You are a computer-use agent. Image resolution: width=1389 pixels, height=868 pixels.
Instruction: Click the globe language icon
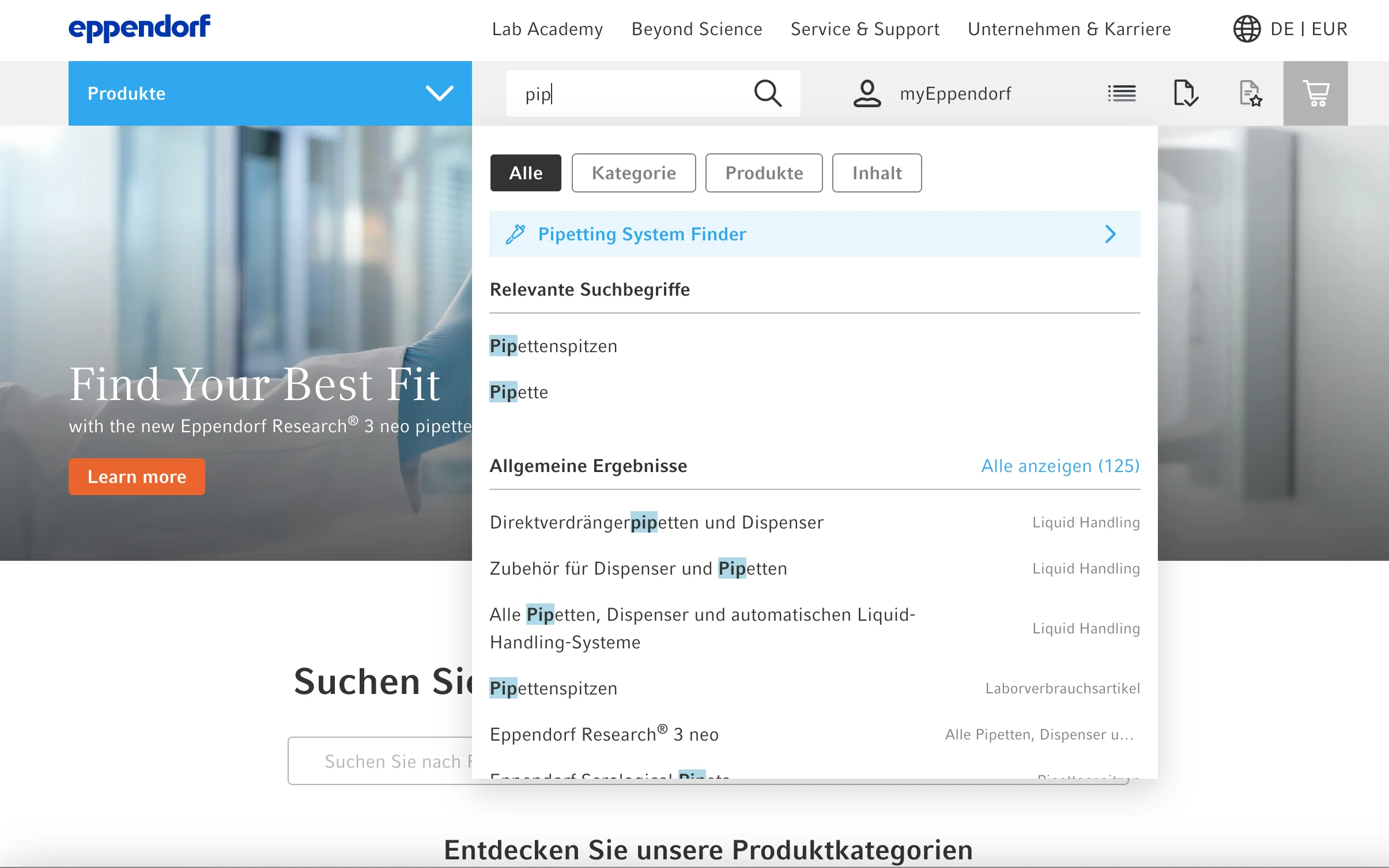[1247, 29]
